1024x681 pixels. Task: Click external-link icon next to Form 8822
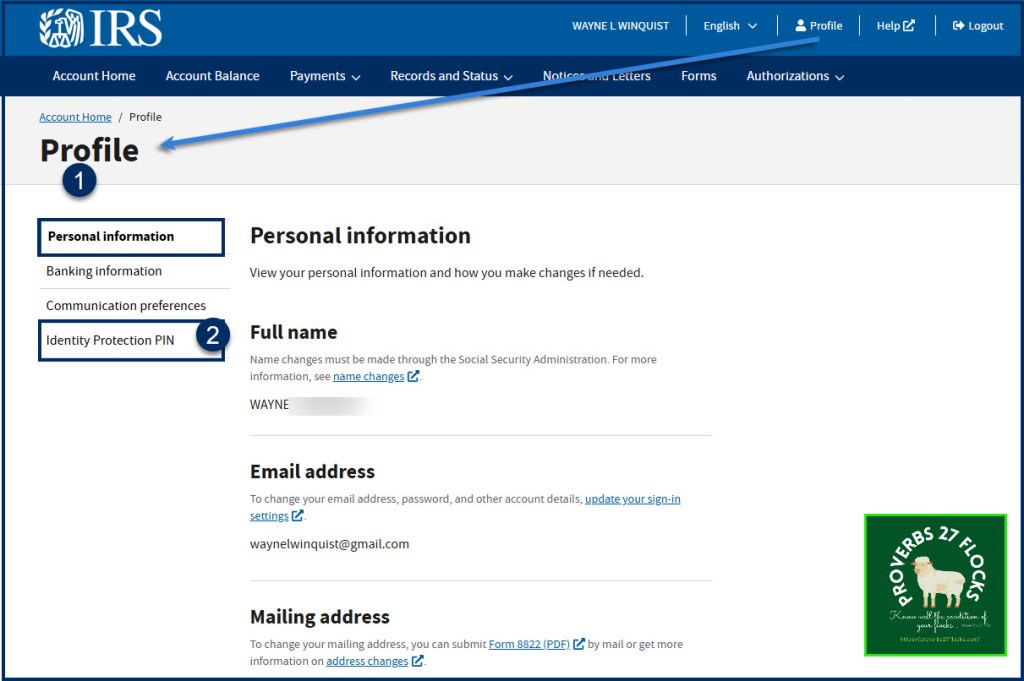click(x=579, y=644)
